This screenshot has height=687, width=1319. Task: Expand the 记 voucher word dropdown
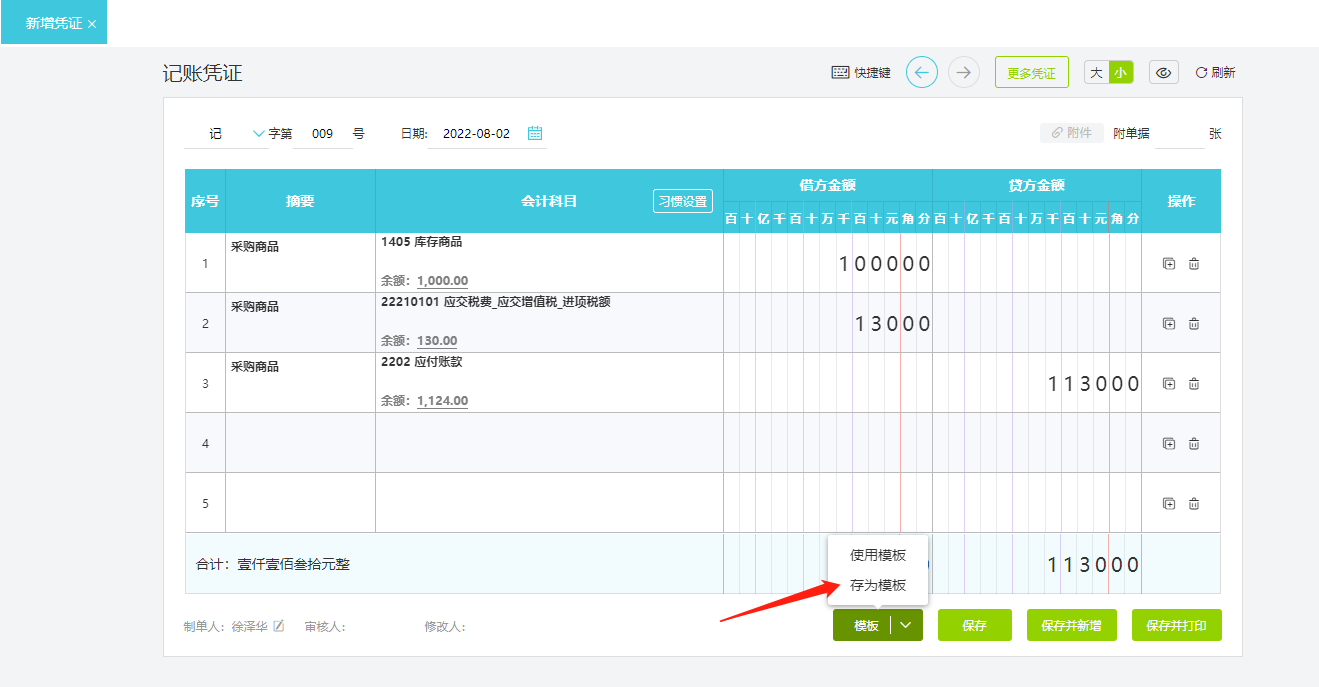point(259,133)
